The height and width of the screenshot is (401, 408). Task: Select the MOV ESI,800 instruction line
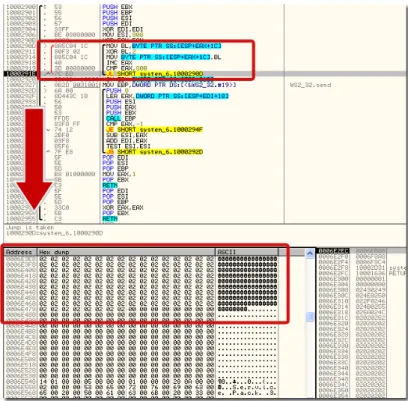[123, 35]
